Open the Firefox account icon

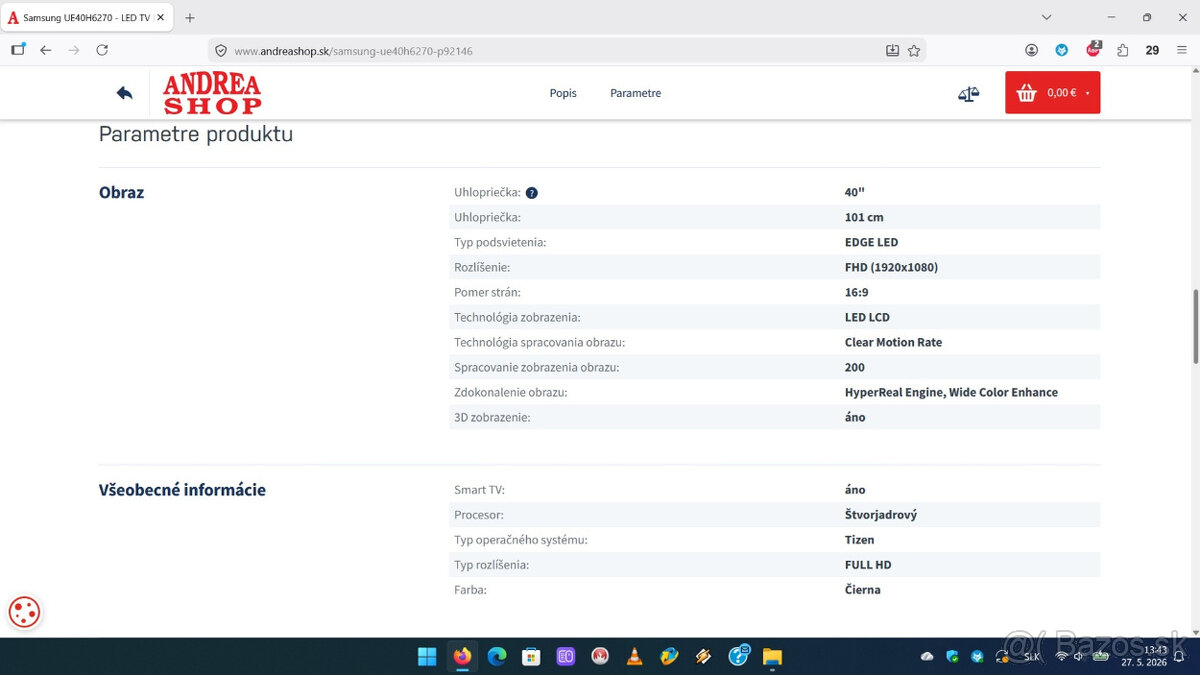1032,50
